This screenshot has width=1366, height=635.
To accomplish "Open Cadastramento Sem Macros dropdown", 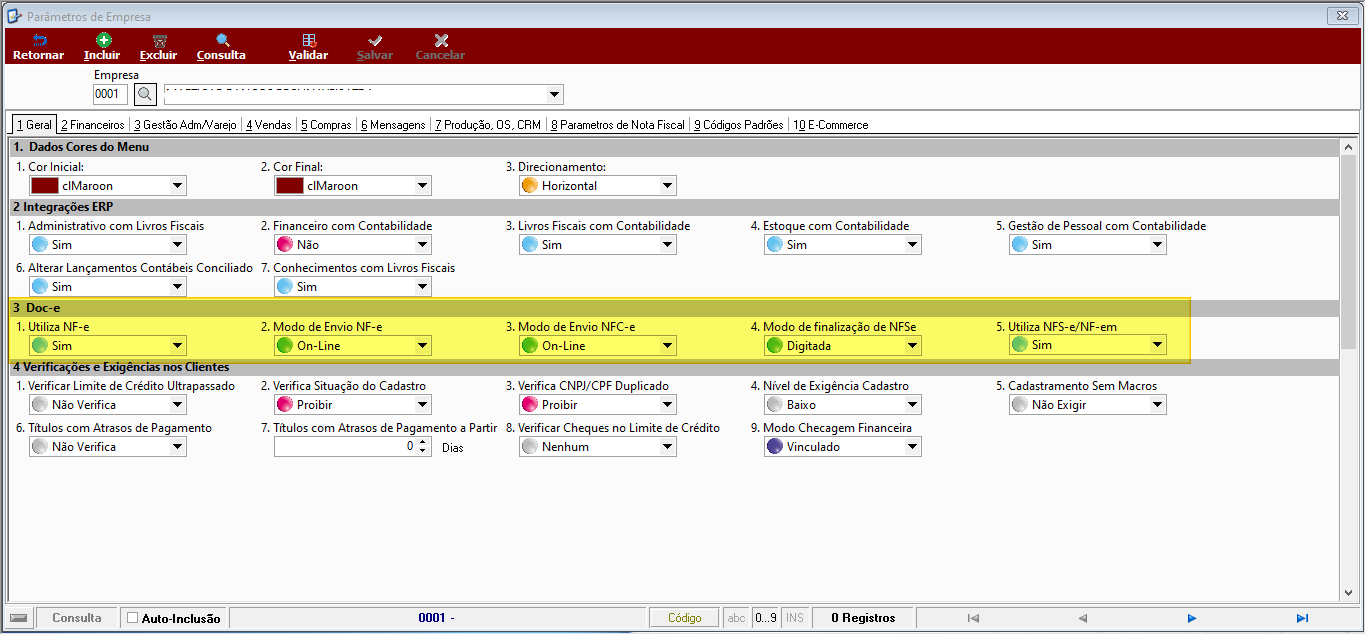I will tap(1157, 404).
